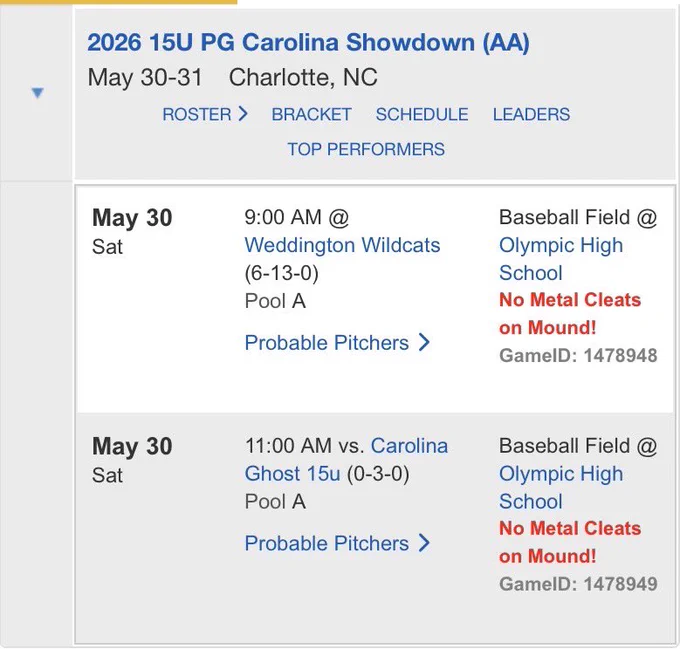Open the ROSTER link
This screenshot has width=680, height=649.
pyautogui.click(x=196, y=114)
